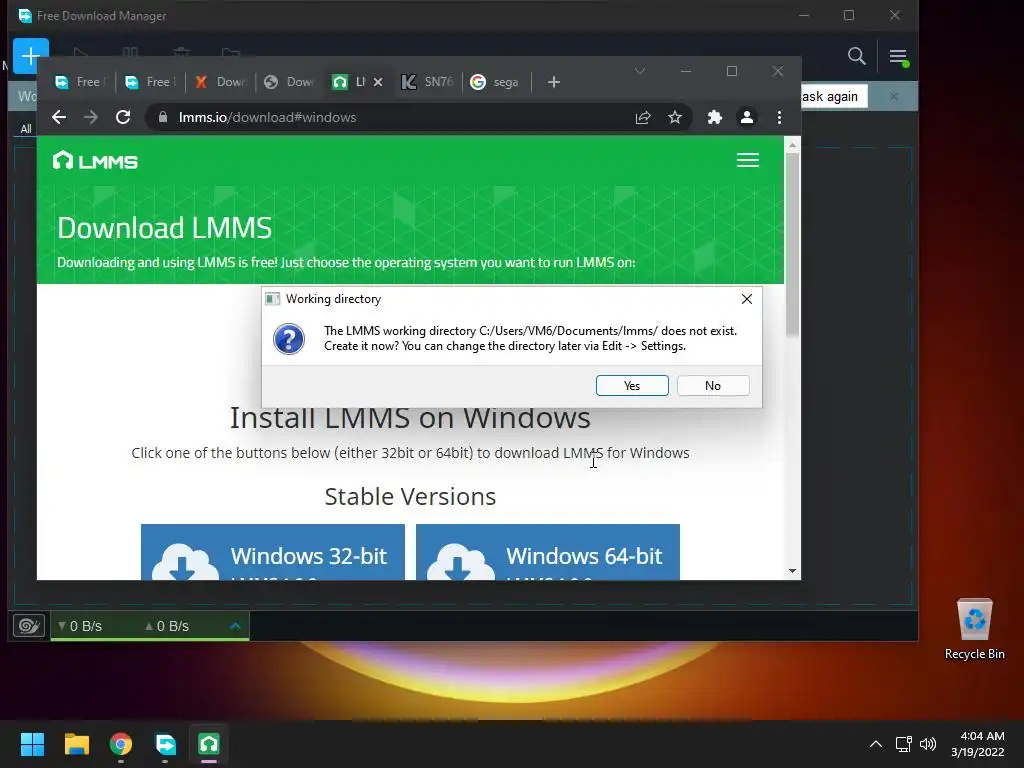
Task: Click the 0 B/s upload speed indicator
Action: coord(167,626)
